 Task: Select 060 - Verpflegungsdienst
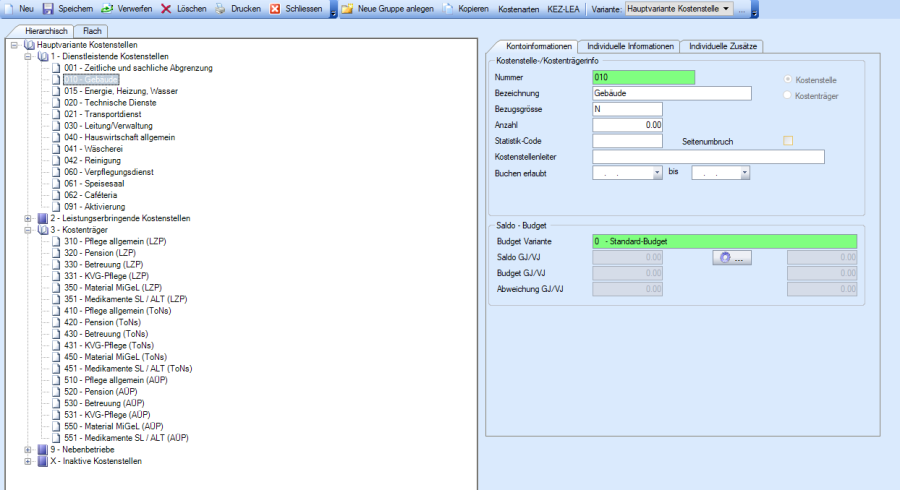[x=109, y=172]
